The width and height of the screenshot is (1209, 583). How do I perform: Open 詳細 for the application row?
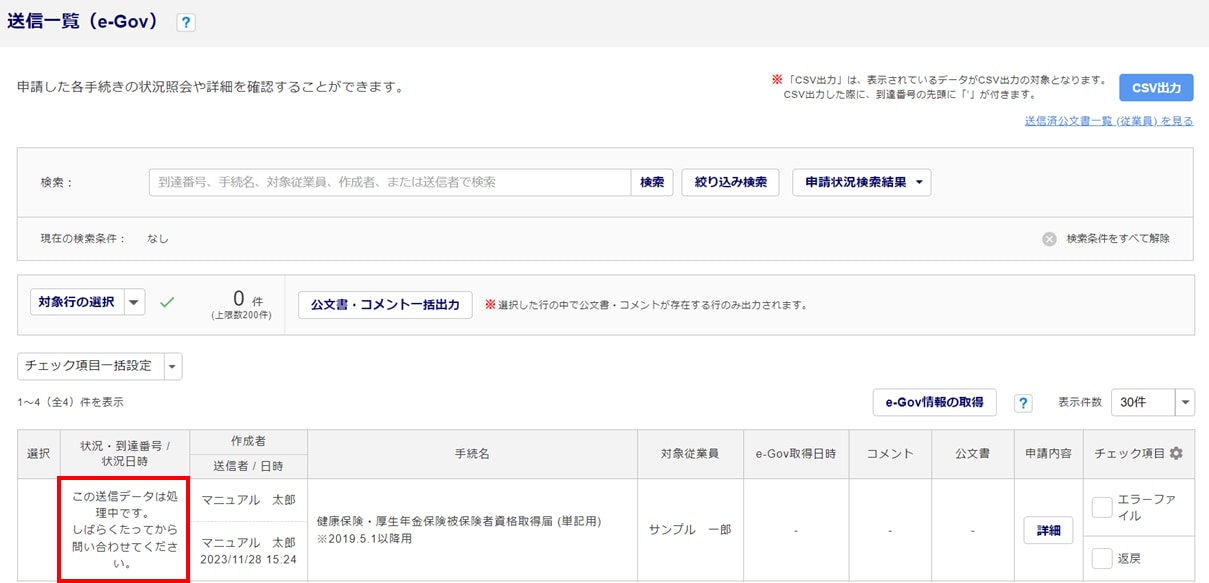point(1048,530)
